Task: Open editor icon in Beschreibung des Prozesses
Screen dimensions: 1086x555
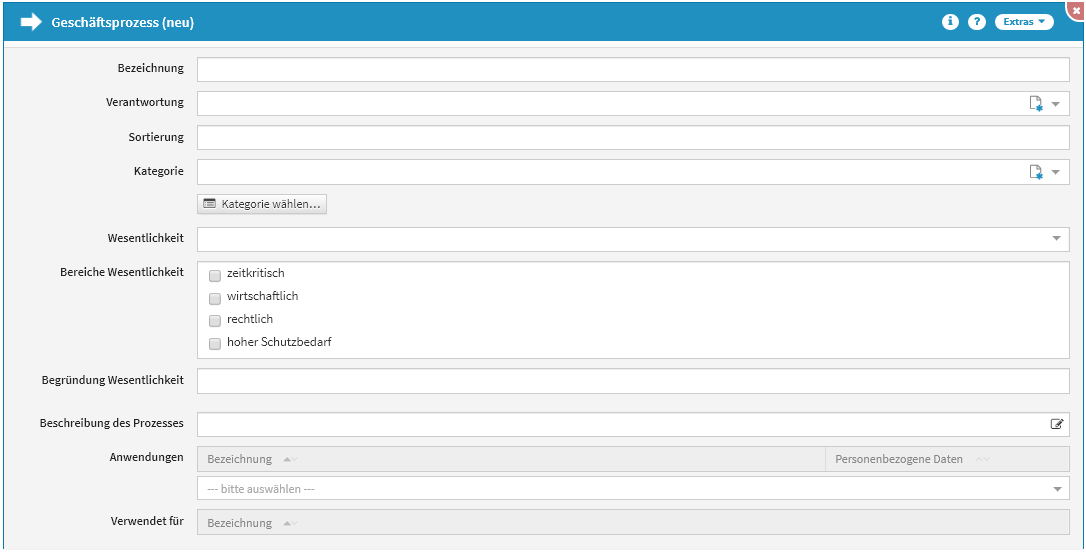Action: [1057, 424]
